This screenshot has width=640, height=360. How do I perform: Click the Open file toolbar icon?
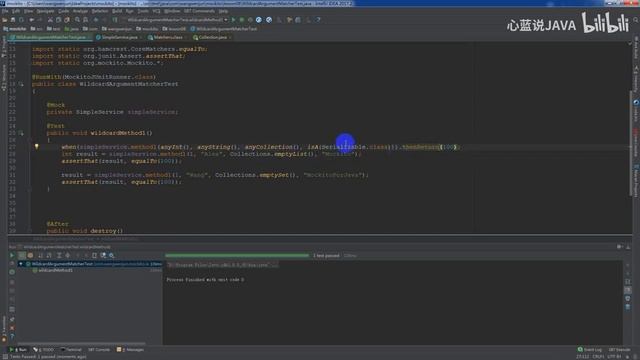pyautogui.click(x=5, y=20)
